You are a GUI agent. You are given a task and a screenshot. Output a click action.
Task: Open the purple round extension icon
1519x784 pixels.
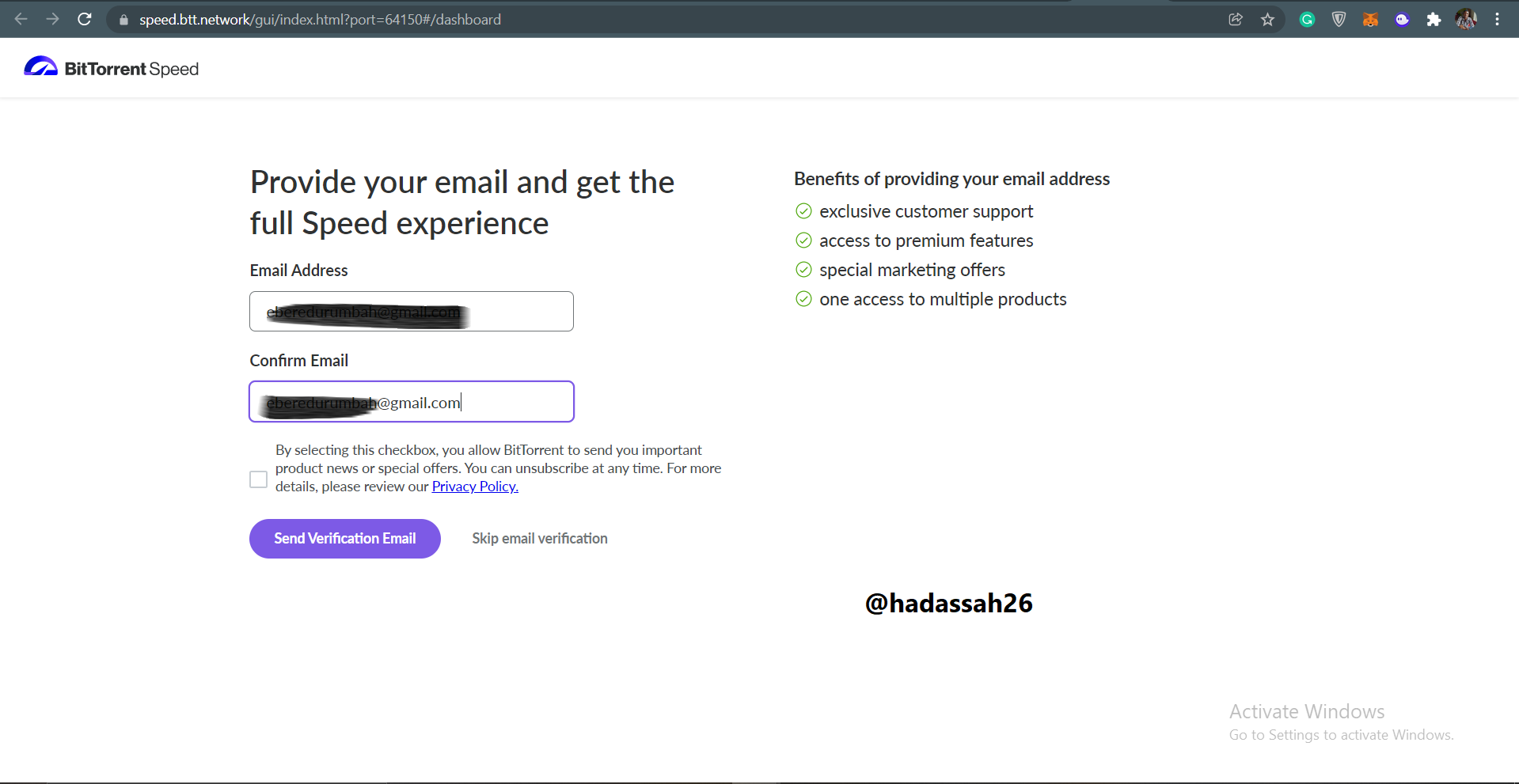pos(1402,20)
